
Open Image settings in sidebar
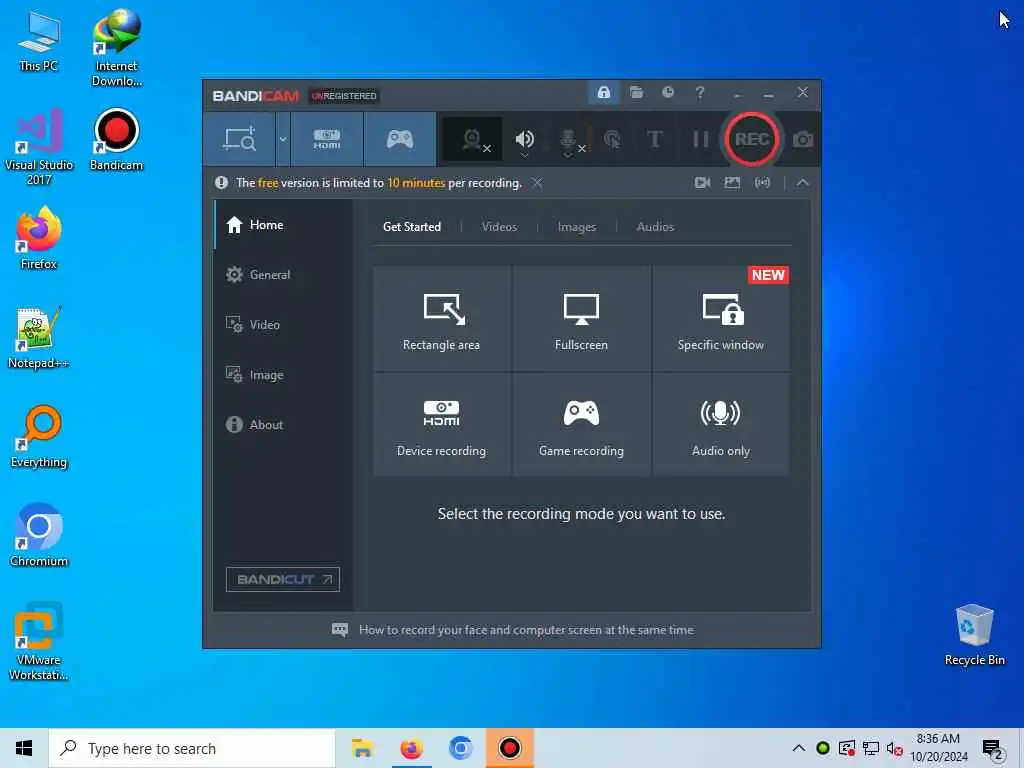coord(283,375)
